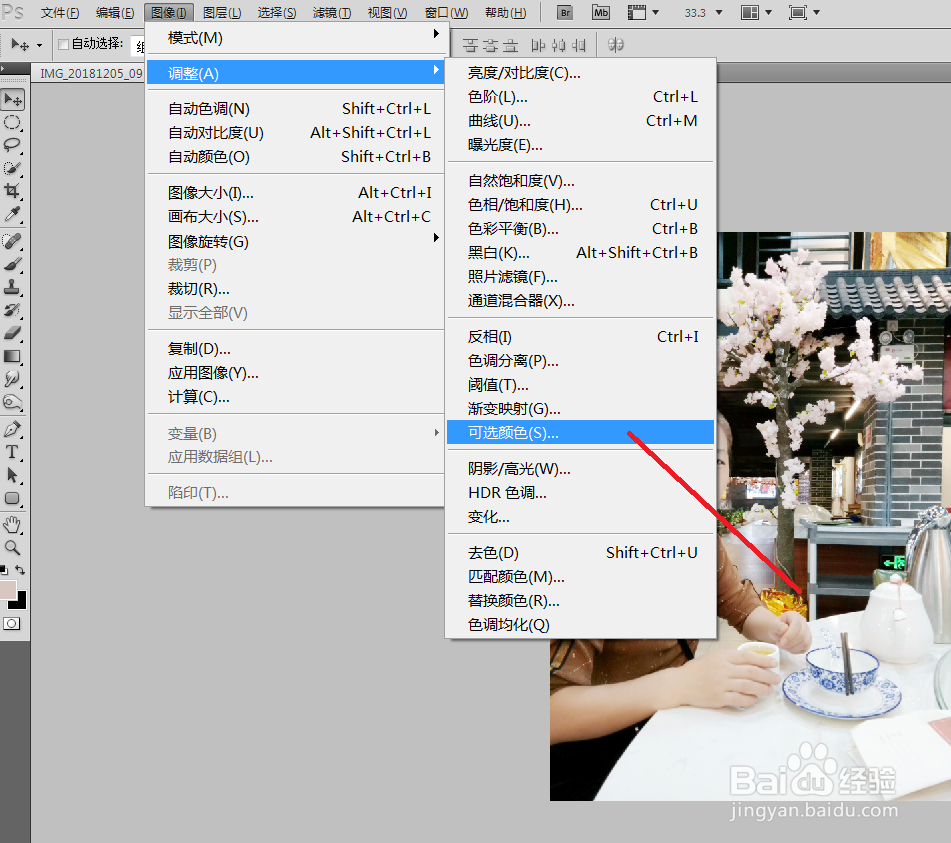Viewport: 951px width, 843px height.
Task: Launch Mini Bridge (Mb) button
Action: [x=600, y=12]
